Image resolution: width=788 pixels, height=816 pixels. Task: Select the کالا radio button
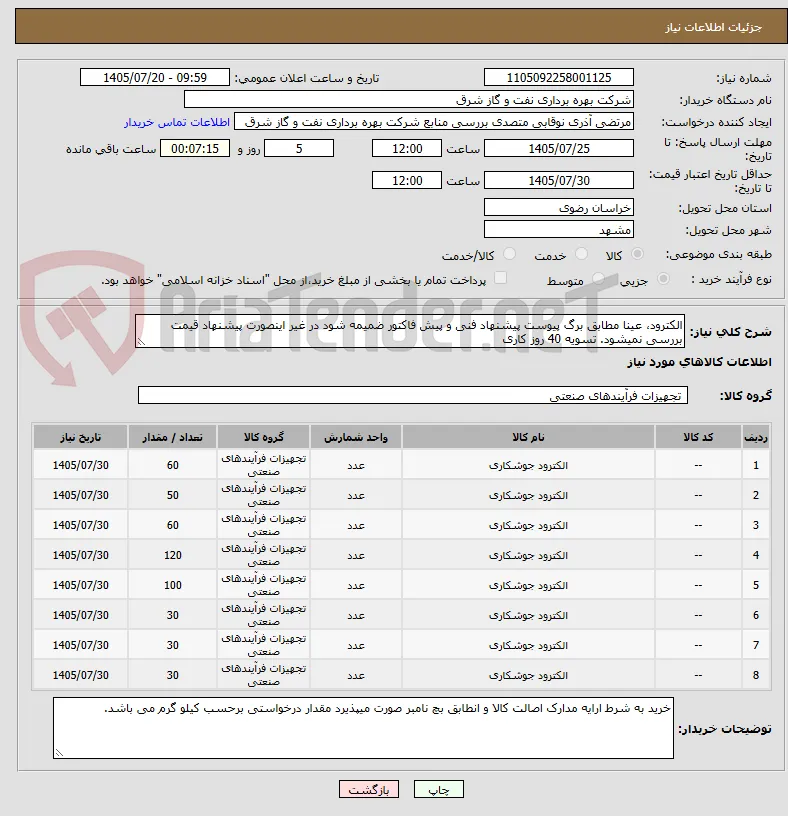(637, 254)
